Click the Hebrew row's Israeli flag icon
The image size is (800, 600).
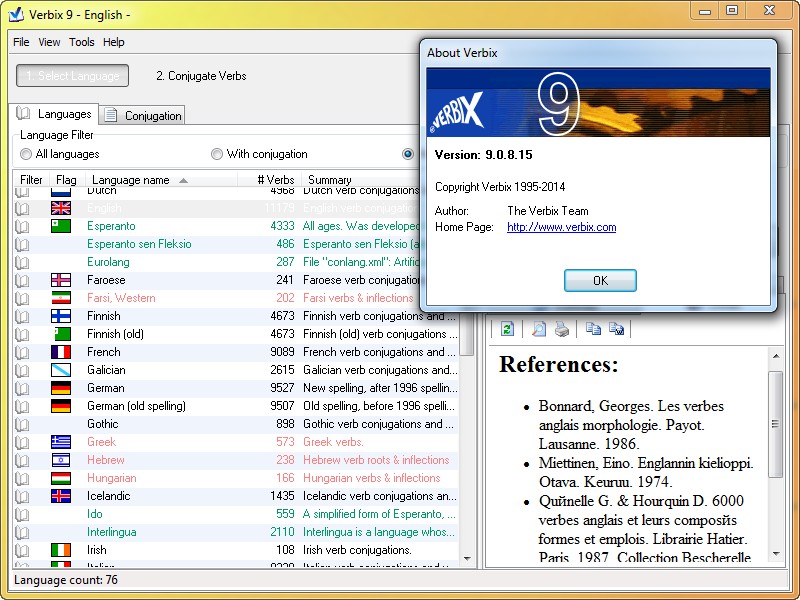61,460
